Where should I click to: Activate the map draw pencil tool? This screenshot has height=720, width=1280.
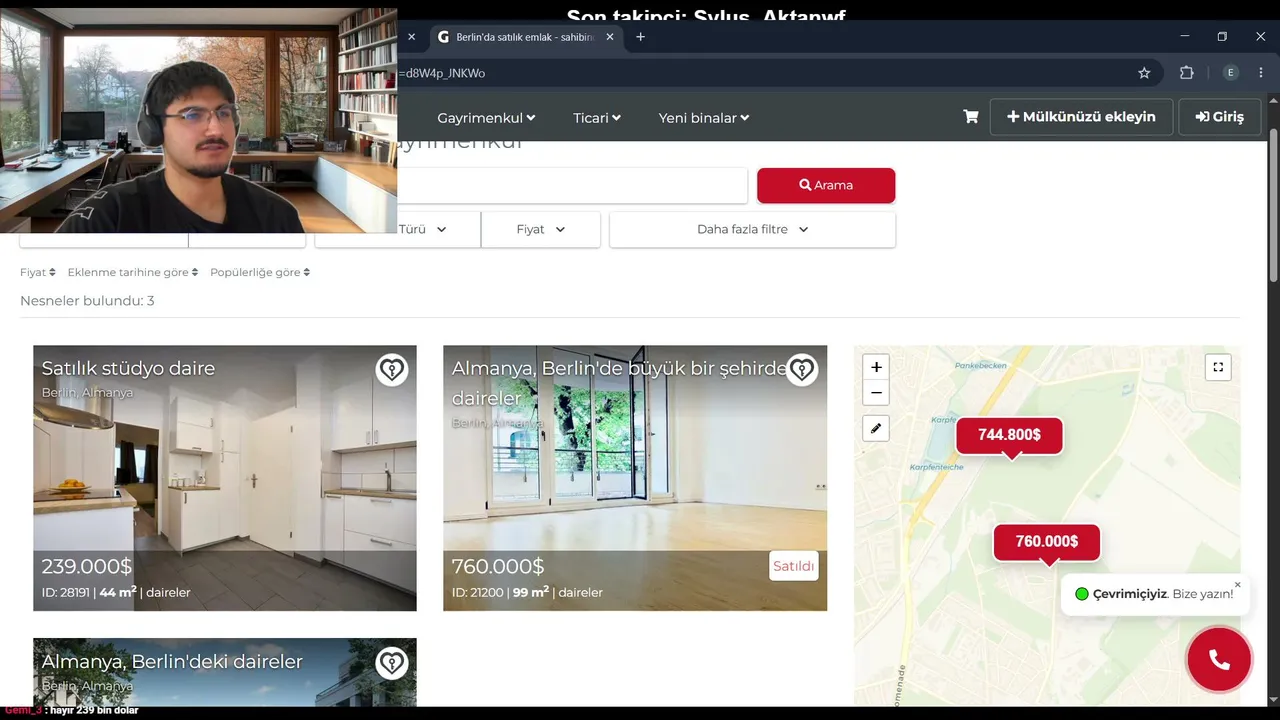[x=876, y=429]
